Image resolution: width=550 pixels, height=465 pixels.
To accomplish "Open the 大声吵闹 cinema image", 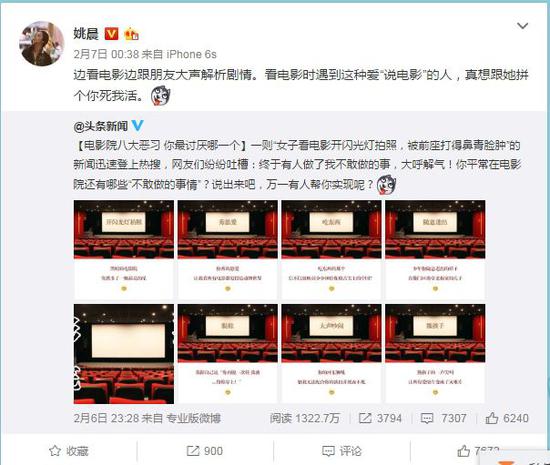I will [331, 354].
